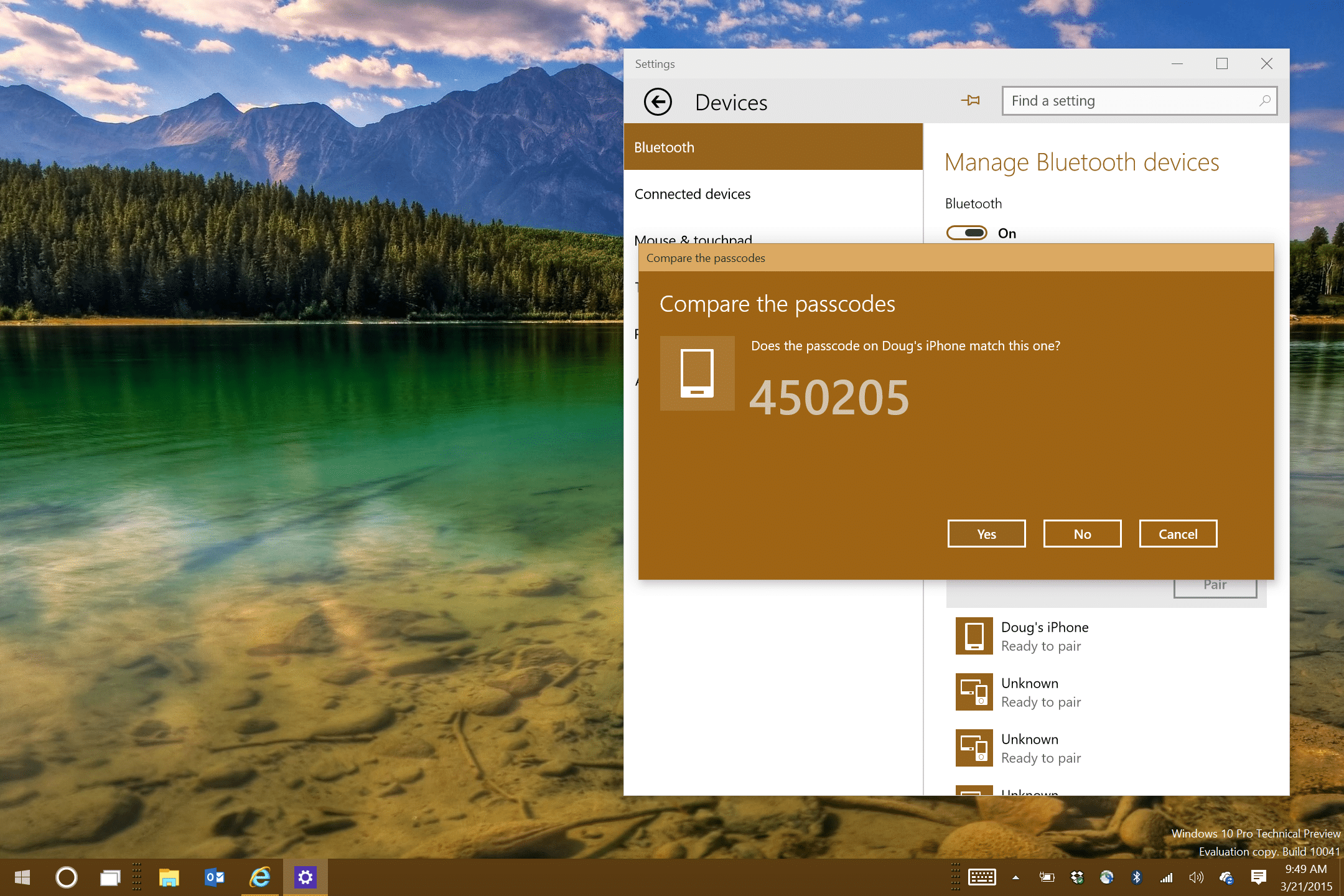This screenshot has width=1344, height=896.
Task: Turn off the Bluetooth toggle
Action: point(967,233)
